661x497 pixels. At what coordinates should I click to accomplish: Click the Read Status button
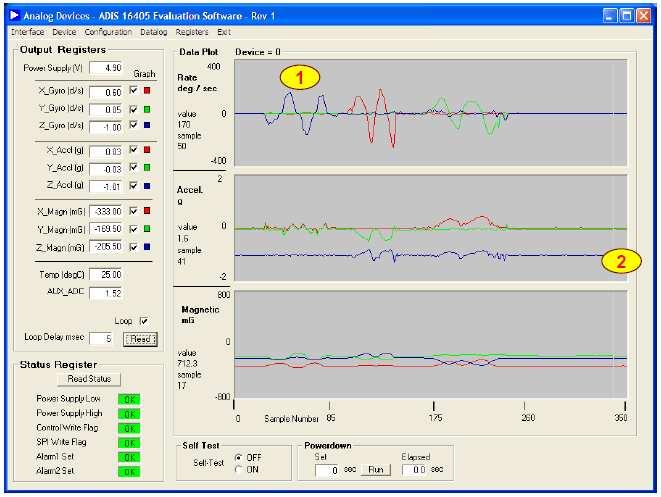point(89,379)
